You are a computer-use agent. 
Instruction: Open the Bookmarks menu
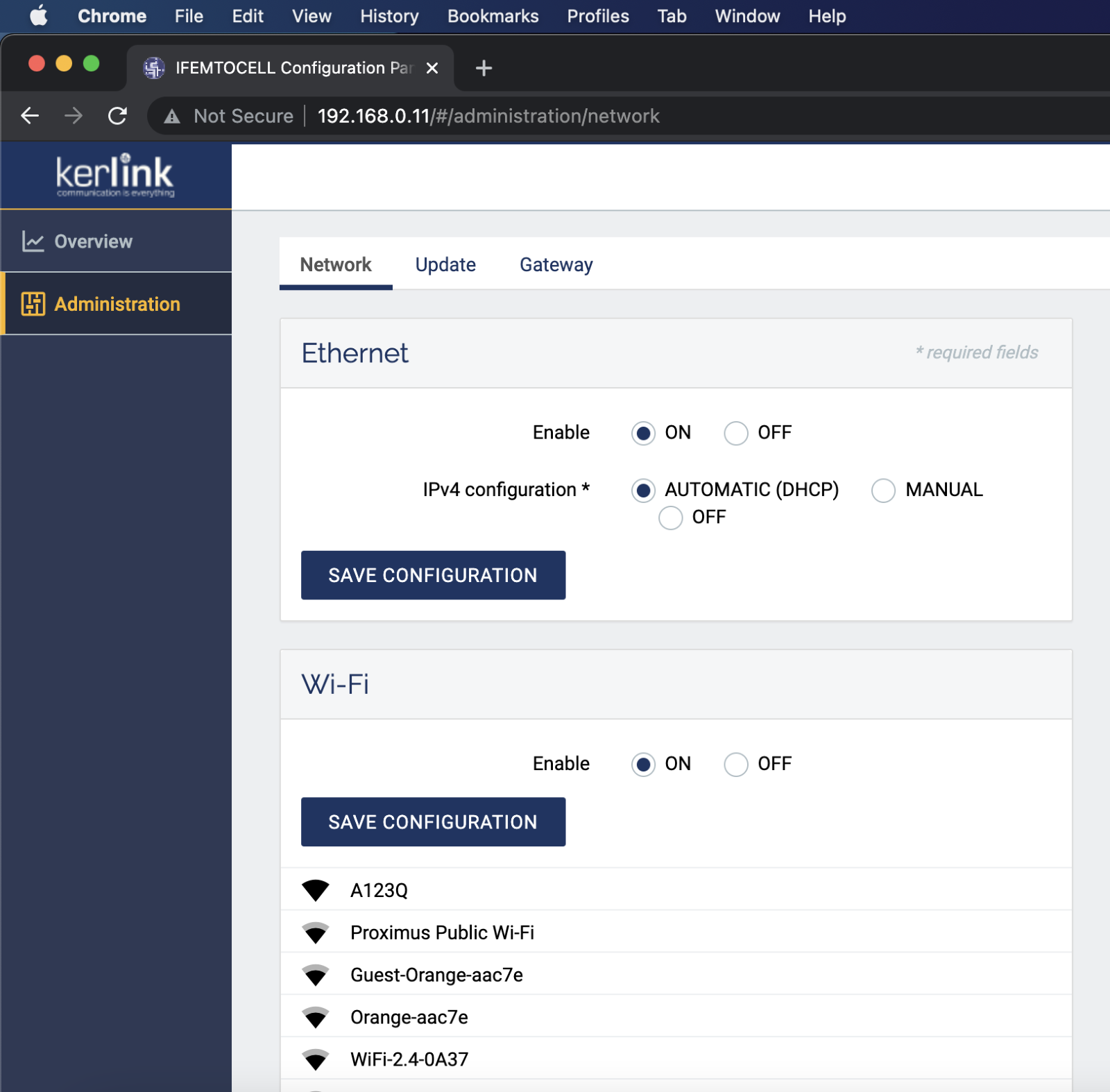tap(493, 16)
